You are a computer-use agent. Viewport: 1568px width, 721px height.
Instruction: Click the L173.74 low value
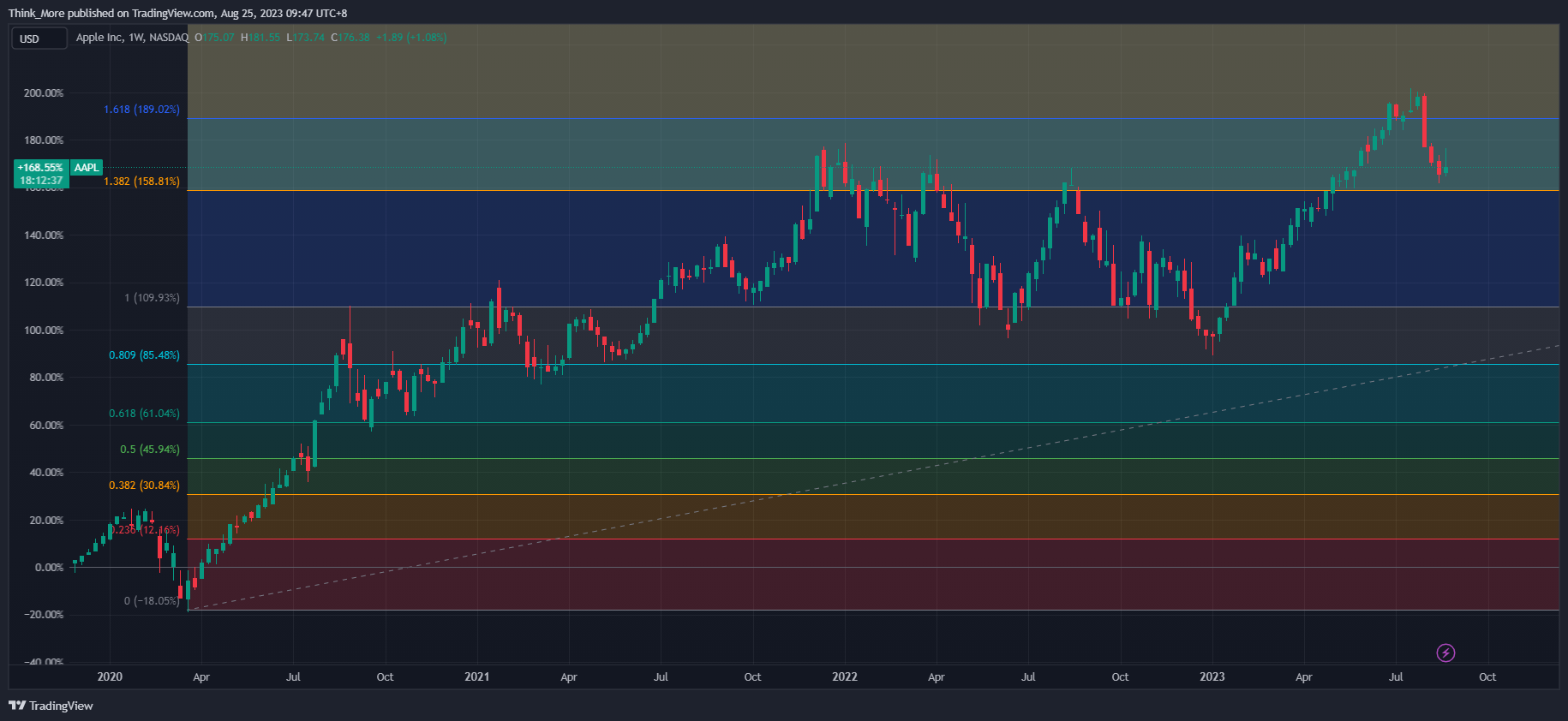pyautogui.click(x=306, y=38)
